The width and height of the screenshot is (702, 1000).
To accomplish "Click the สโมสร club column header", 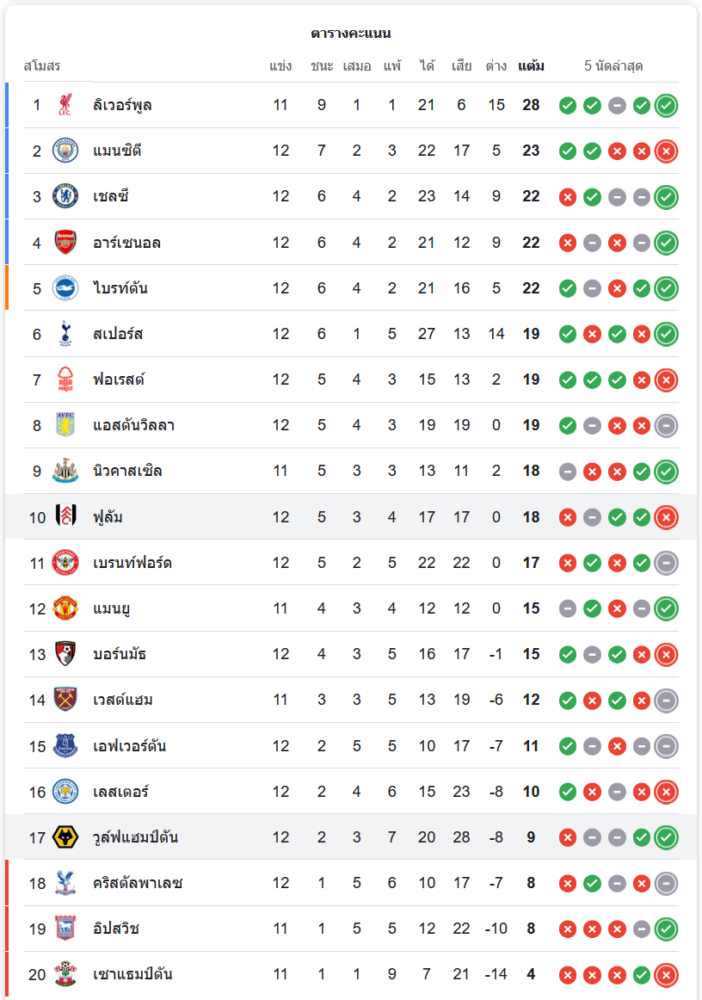I will 42,66.
